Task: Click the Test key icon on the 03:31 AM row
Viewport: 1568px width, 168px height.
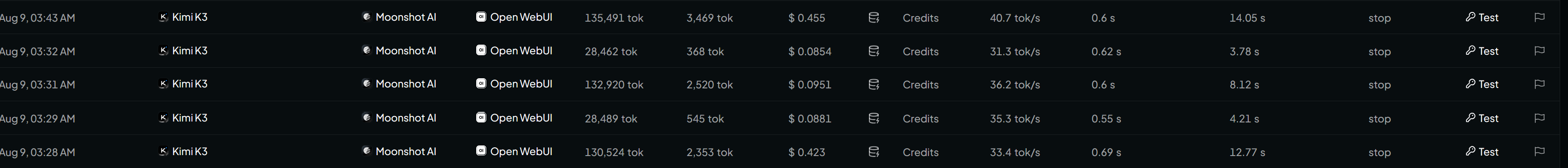Action: (x=1470, y=84)
